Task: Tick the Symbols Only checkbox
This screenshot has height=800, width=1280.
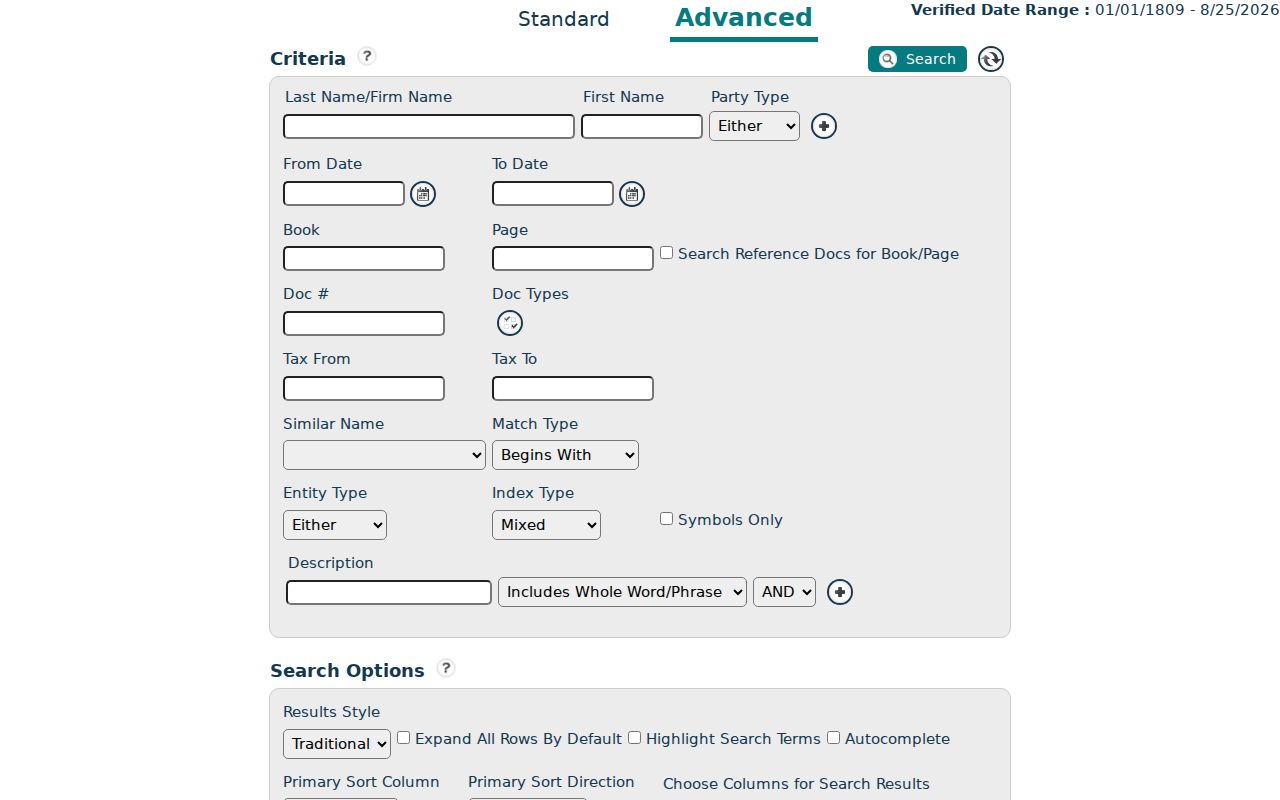Action: (666, 519)
